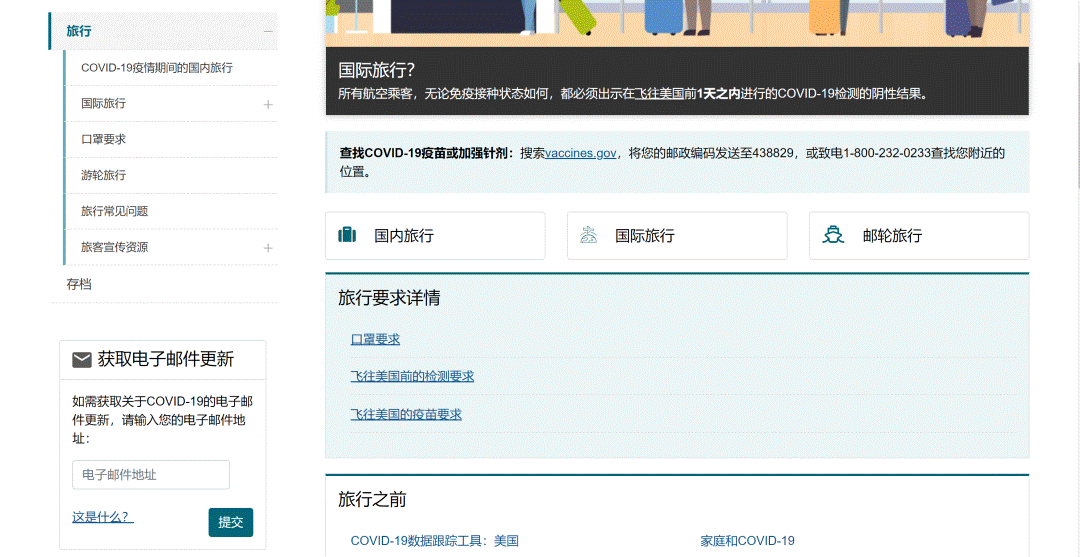
Task: Type in the 电子邮件地址 input field
Action: (151, 475)
